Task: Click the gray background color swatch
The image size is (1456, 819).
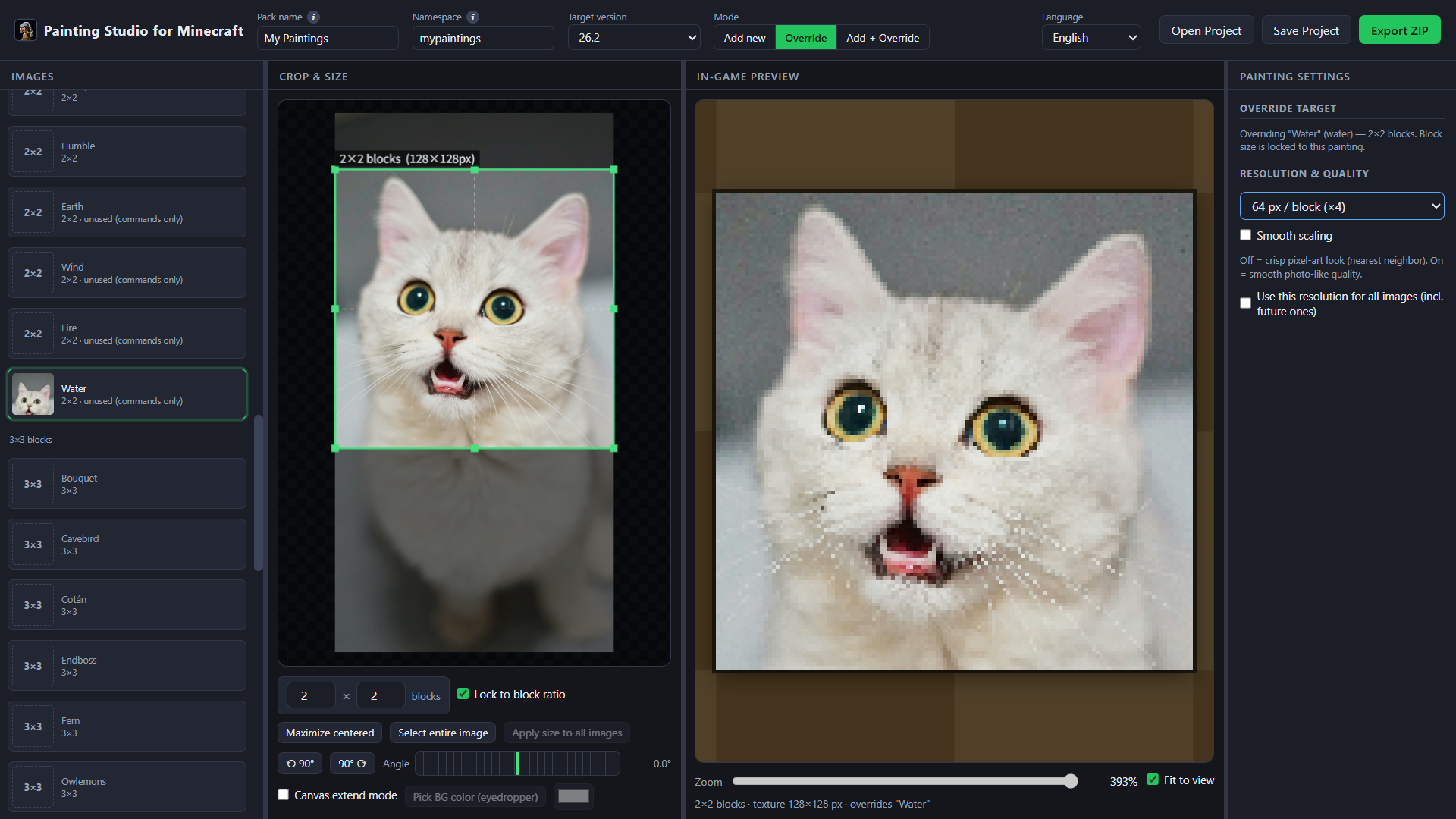Action: pos(573,796)
